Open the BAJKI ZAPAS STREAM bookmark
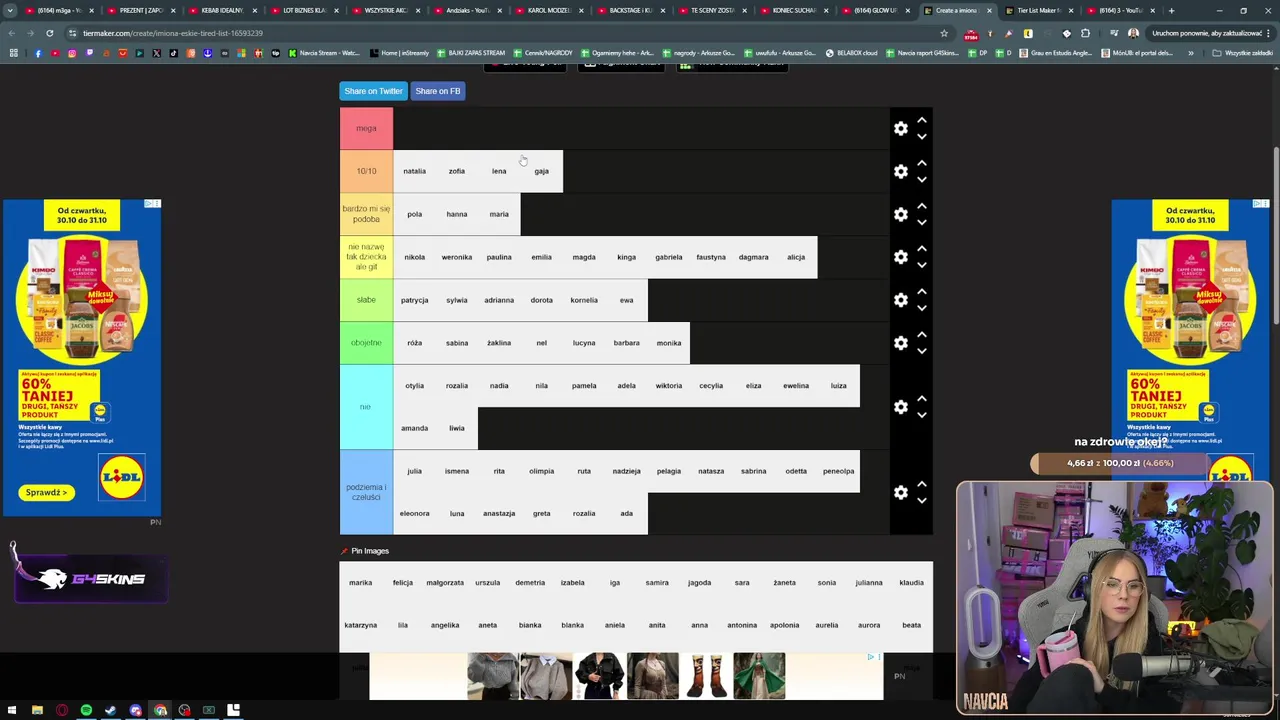Viewport: 1280px width, 720px height. (x=473, y=53)
